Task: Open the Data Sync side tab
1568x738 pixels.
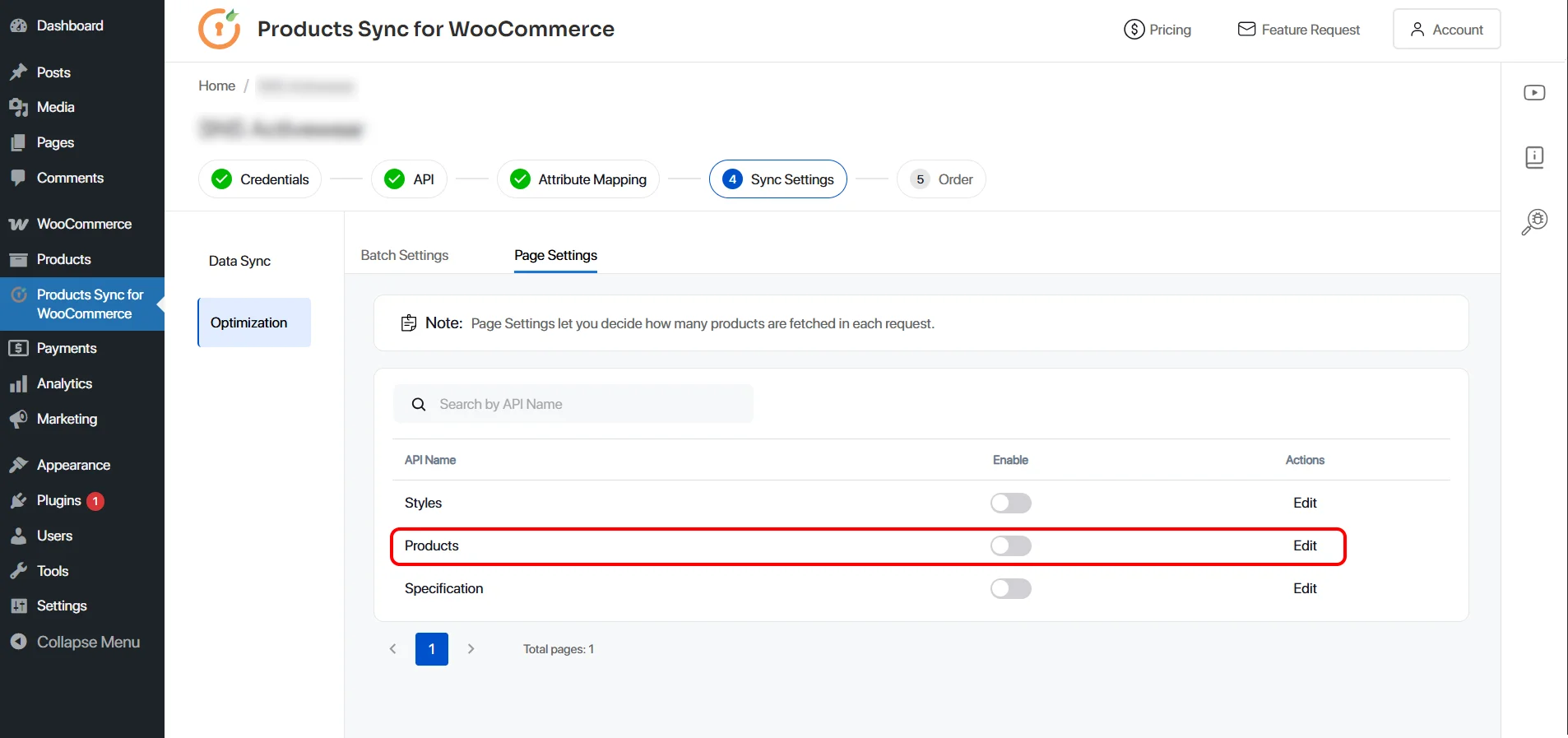Action: point(239,261)
